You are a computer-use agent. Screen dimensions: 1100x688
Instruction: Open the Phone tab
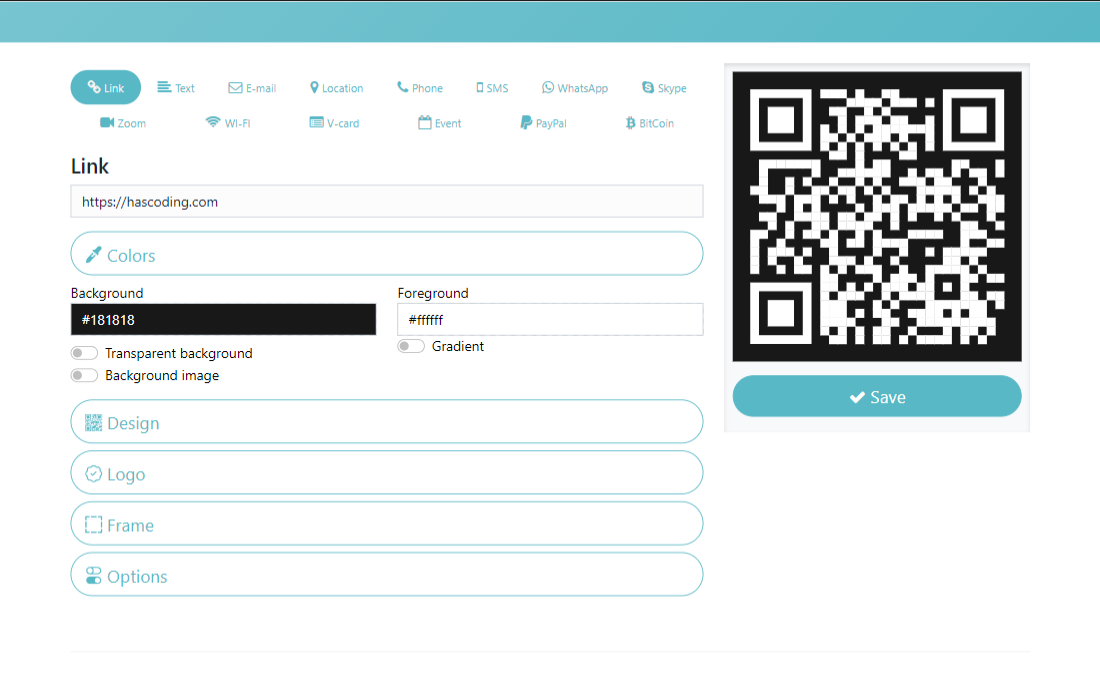(x=420, y=88)
